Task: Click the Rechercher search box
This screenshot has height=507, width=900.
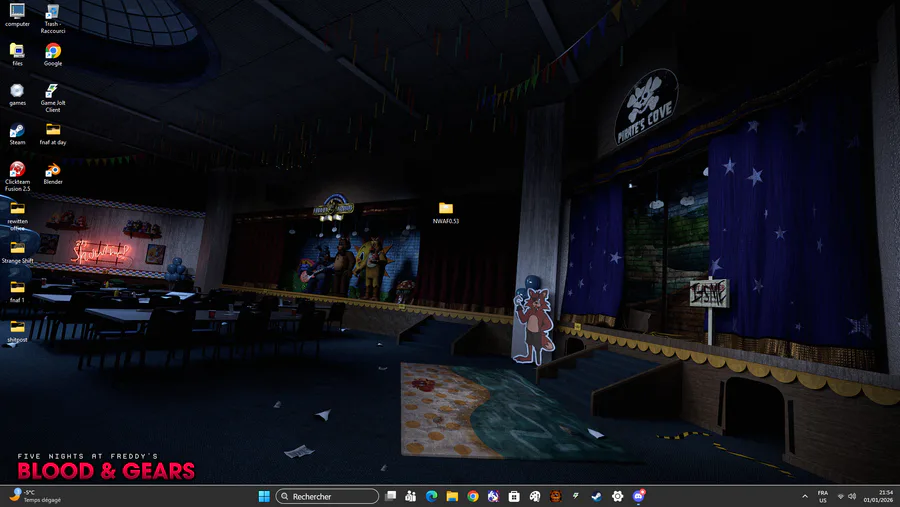Action: click(327, 496)
